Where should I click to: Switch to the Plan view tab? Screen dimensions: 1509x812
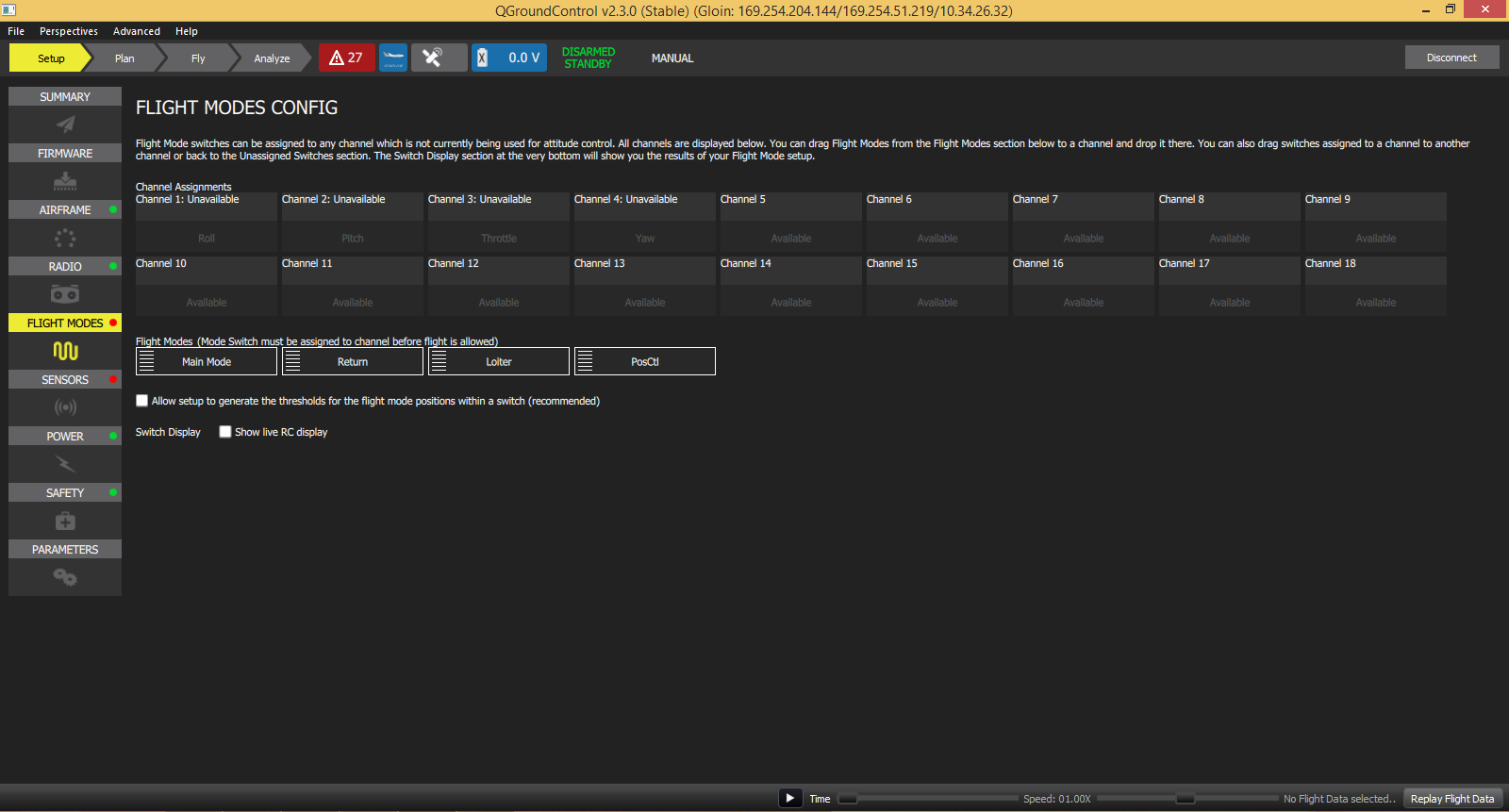(x=124, y=58)
